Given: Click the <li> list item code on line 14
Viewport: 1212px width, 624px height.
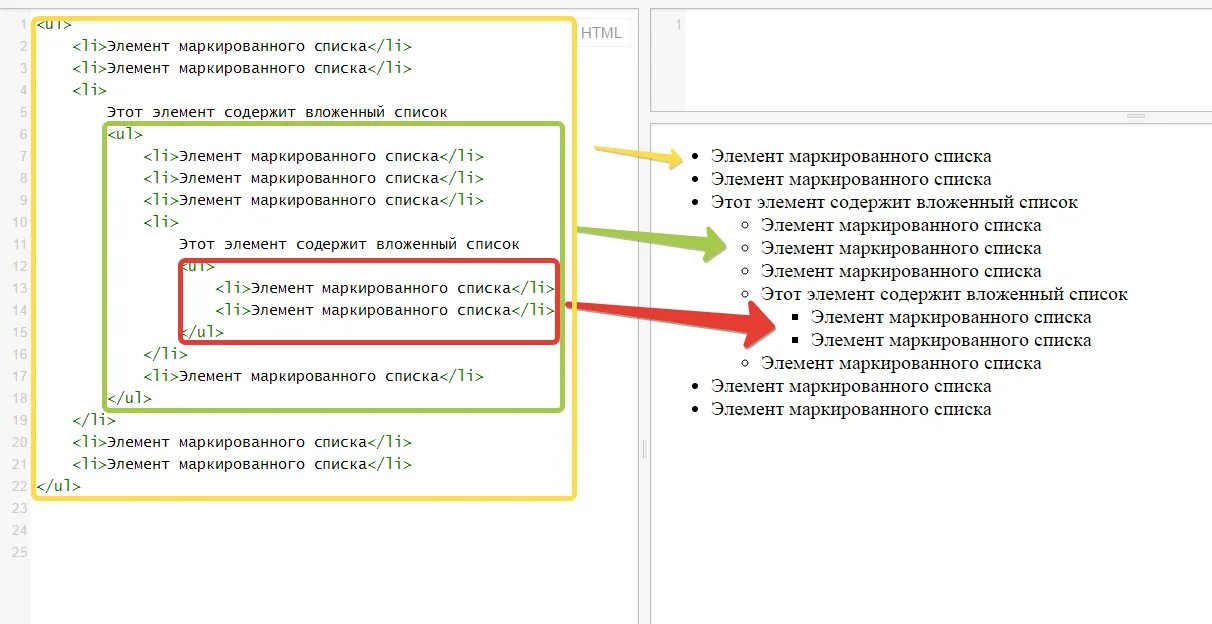Looking at the screenshot, I should (385, 310).
